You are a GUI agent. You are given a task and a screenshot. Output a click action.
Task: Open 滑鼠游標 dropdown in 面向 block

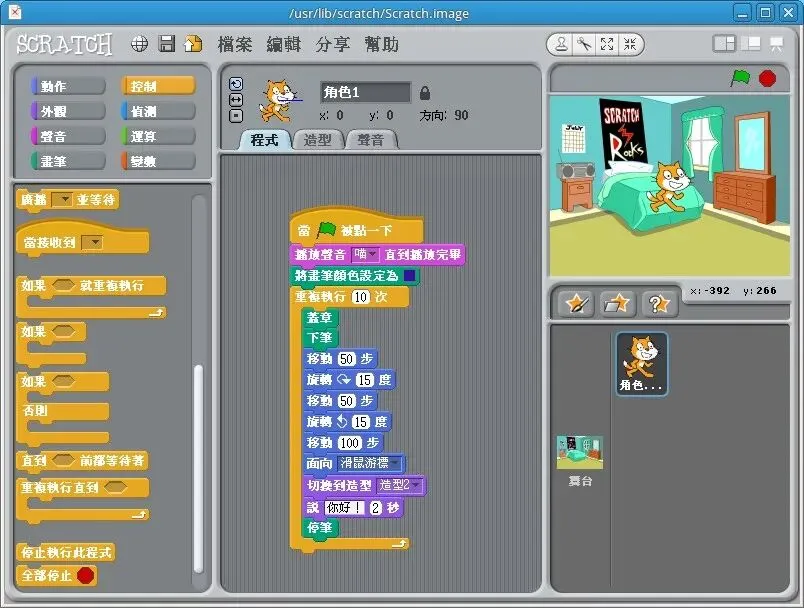click(x=370, y=463)
